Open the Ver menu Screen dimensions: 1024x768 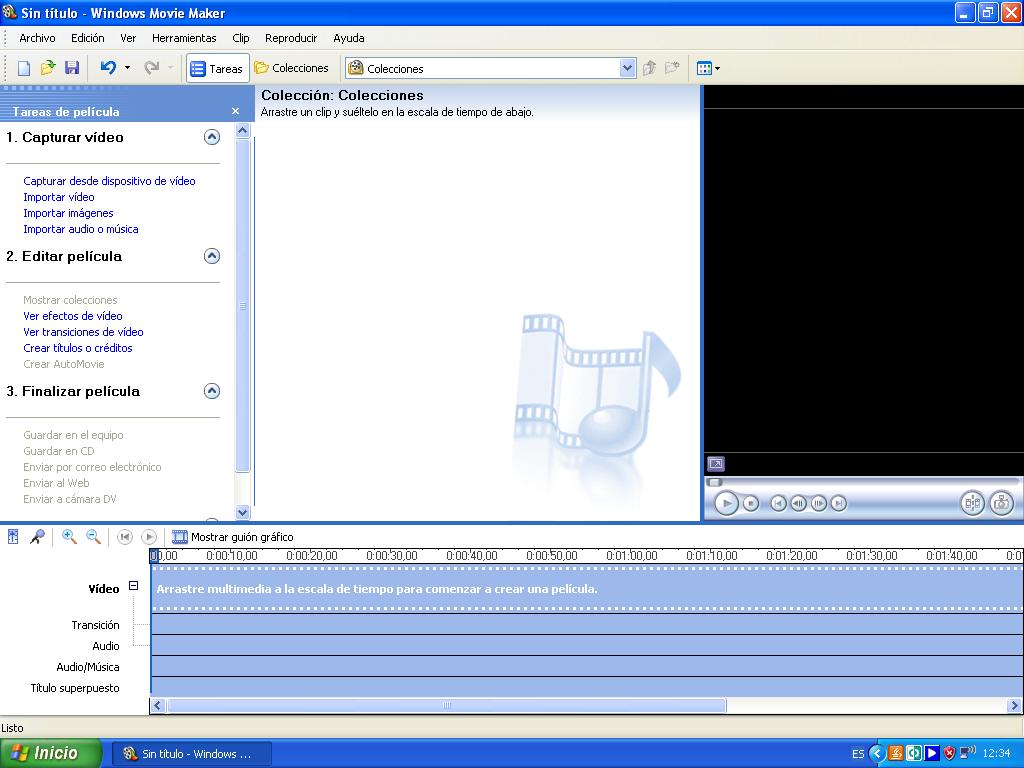(128, 38)
